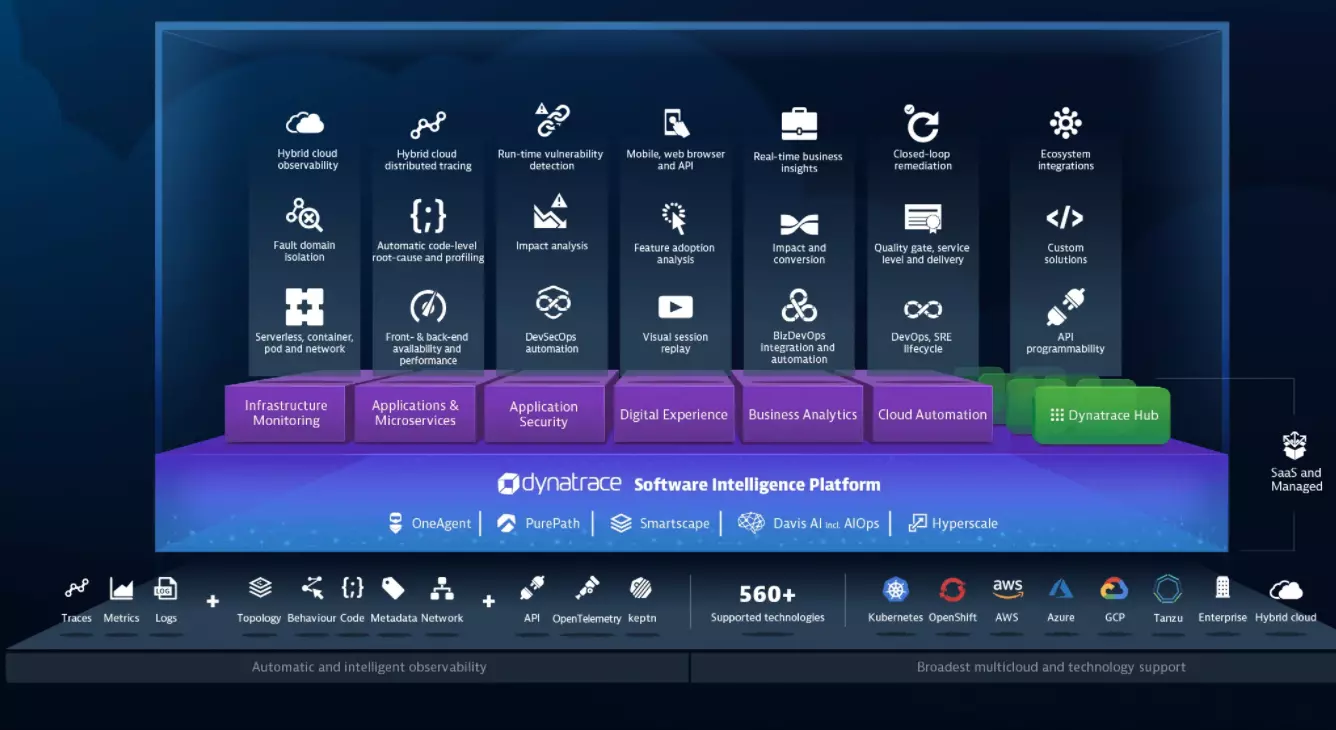
Task: Select the GCP logo
Action: coord(1114,588)
